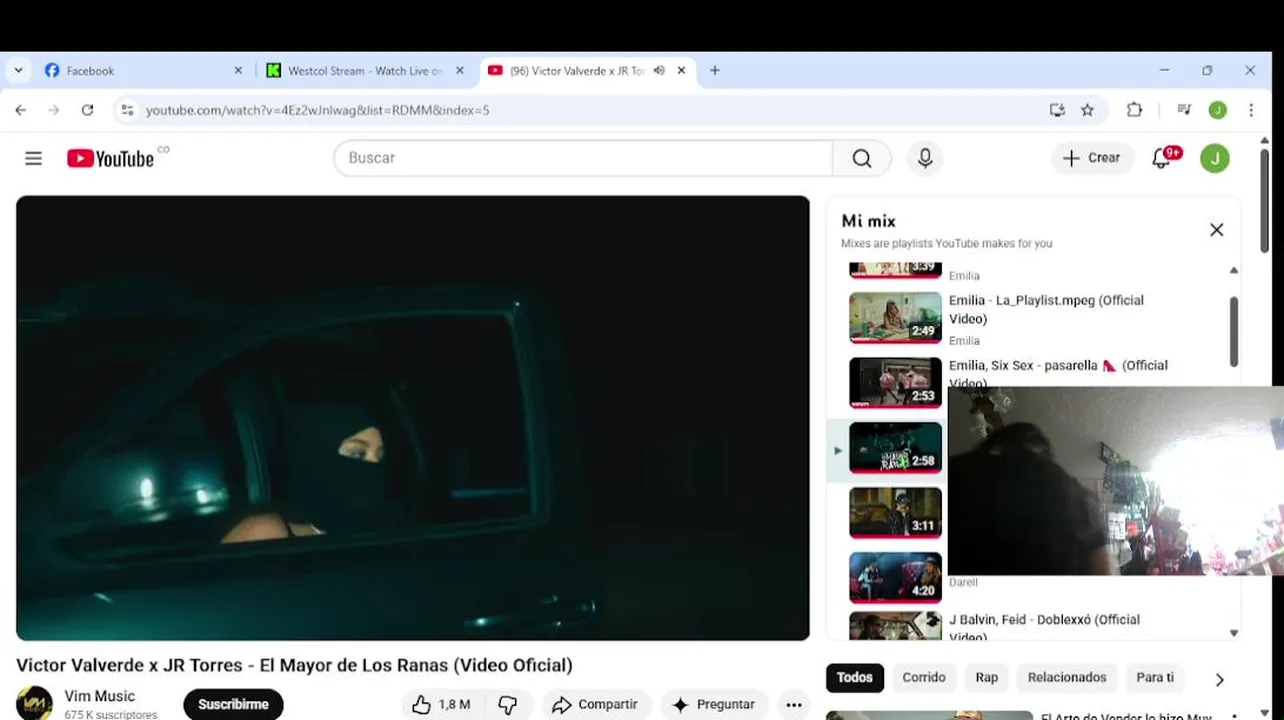The height and width of the screenshot is (720, 1284).
Task: Open J Balvin, Feid - Doblexxó title
Action: [x=1045, y=628]
